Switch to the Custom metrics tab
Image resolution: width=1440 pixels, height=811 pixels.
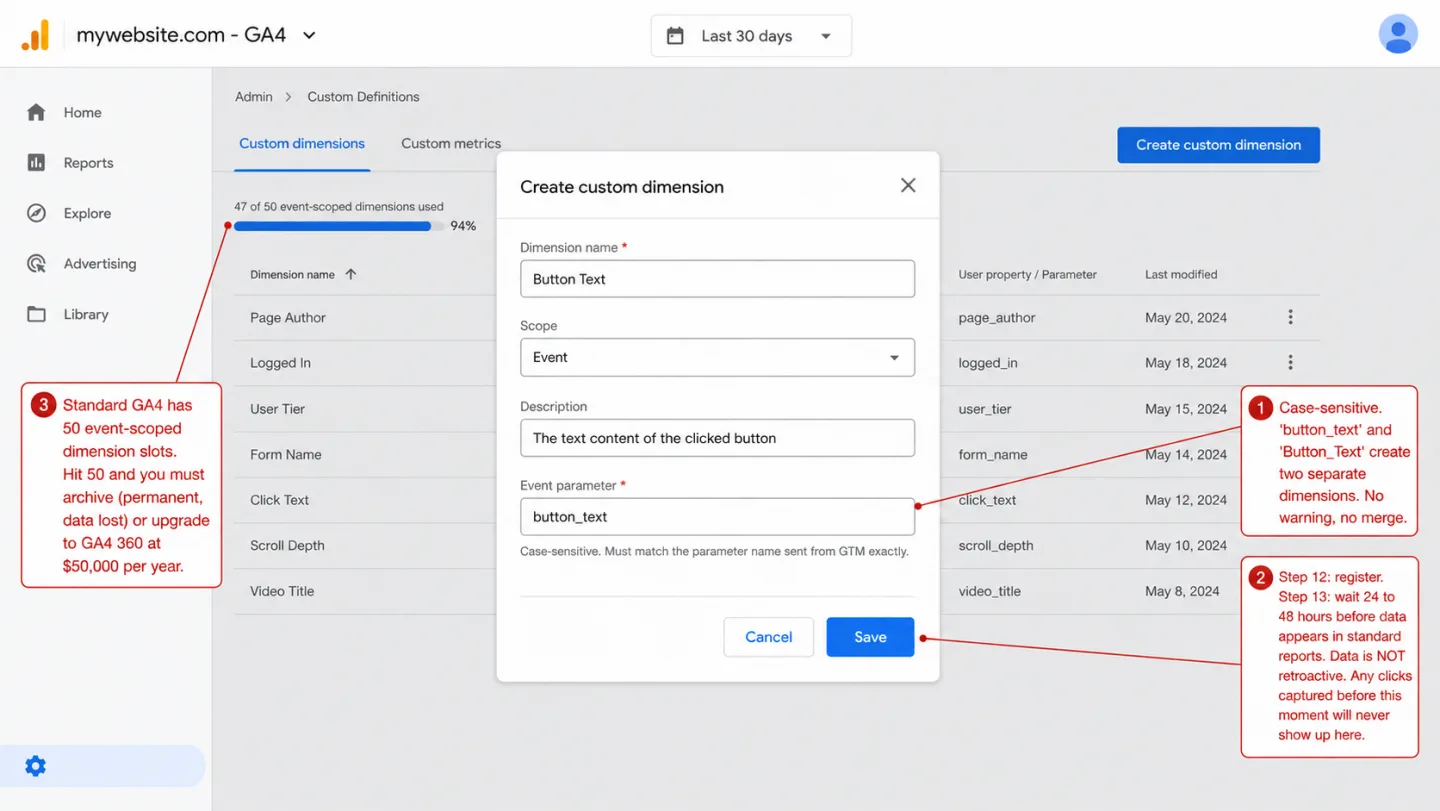pos(451,144)
